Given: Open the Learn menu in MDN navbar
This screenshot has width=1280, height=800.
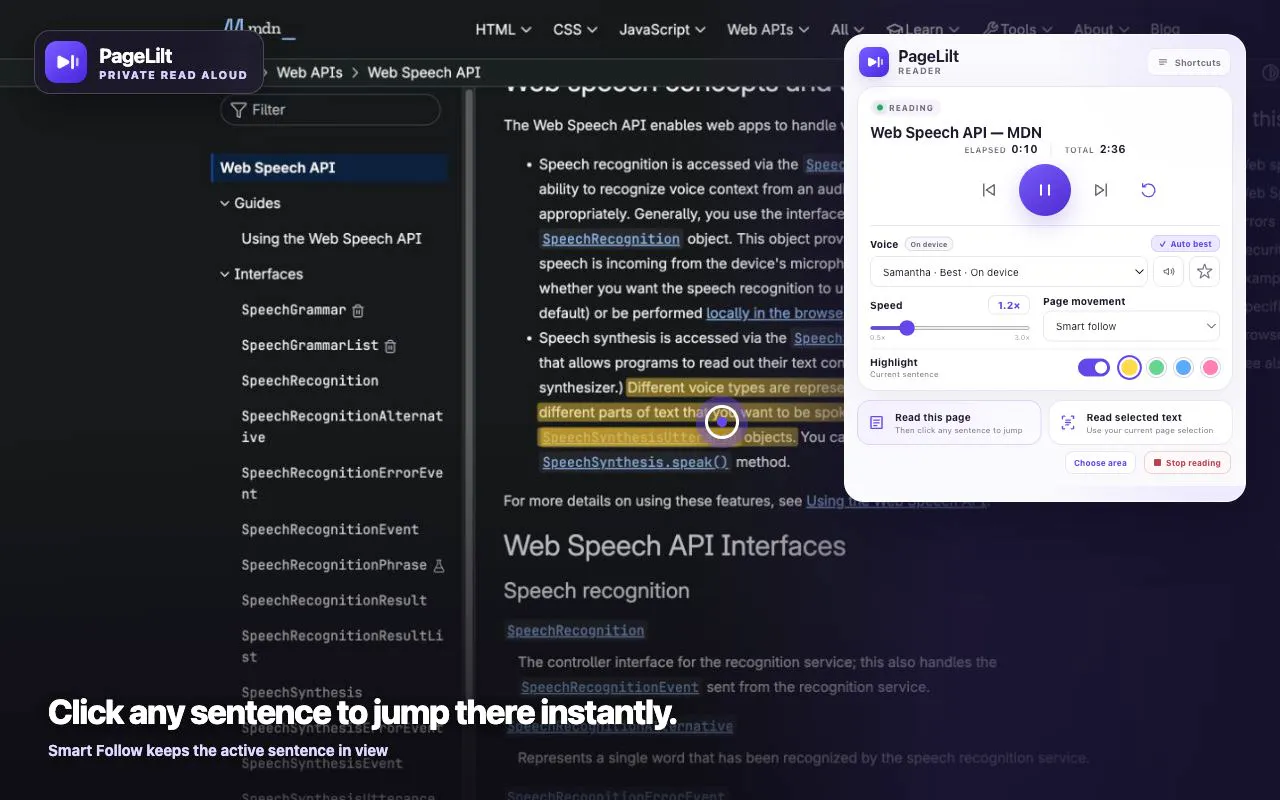Looking at the screenshot, I should coord(923,30).
